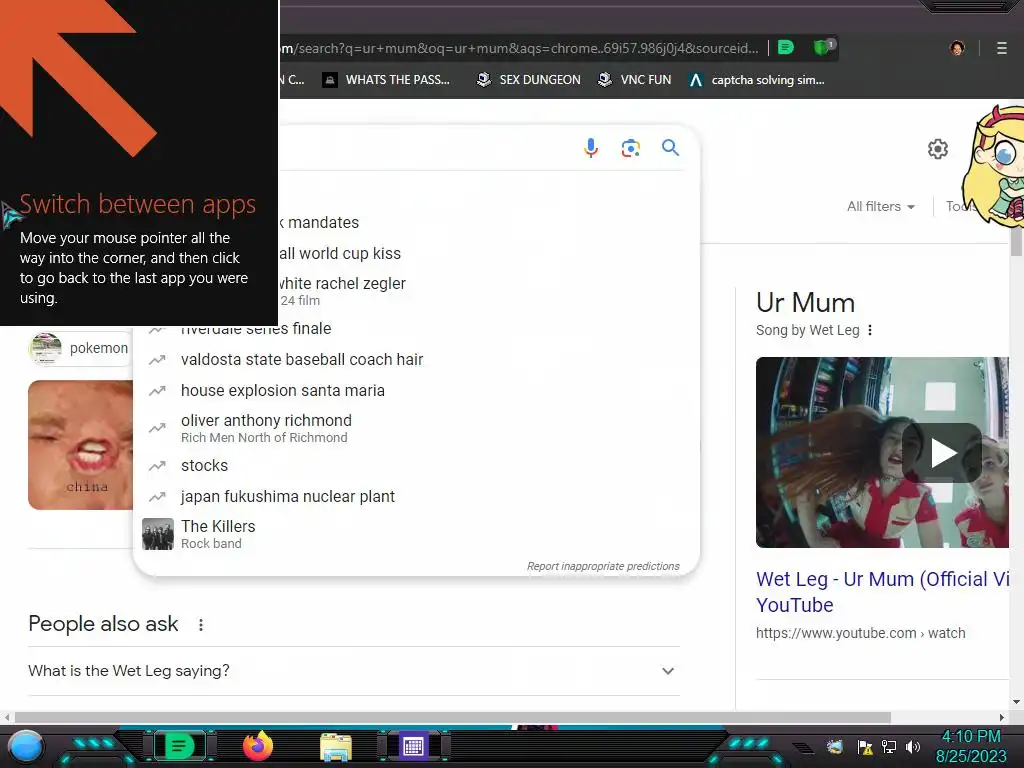Open the VNC FUN bookmark
This screenshot has width=1024, height=768.
tap(635, 80)
